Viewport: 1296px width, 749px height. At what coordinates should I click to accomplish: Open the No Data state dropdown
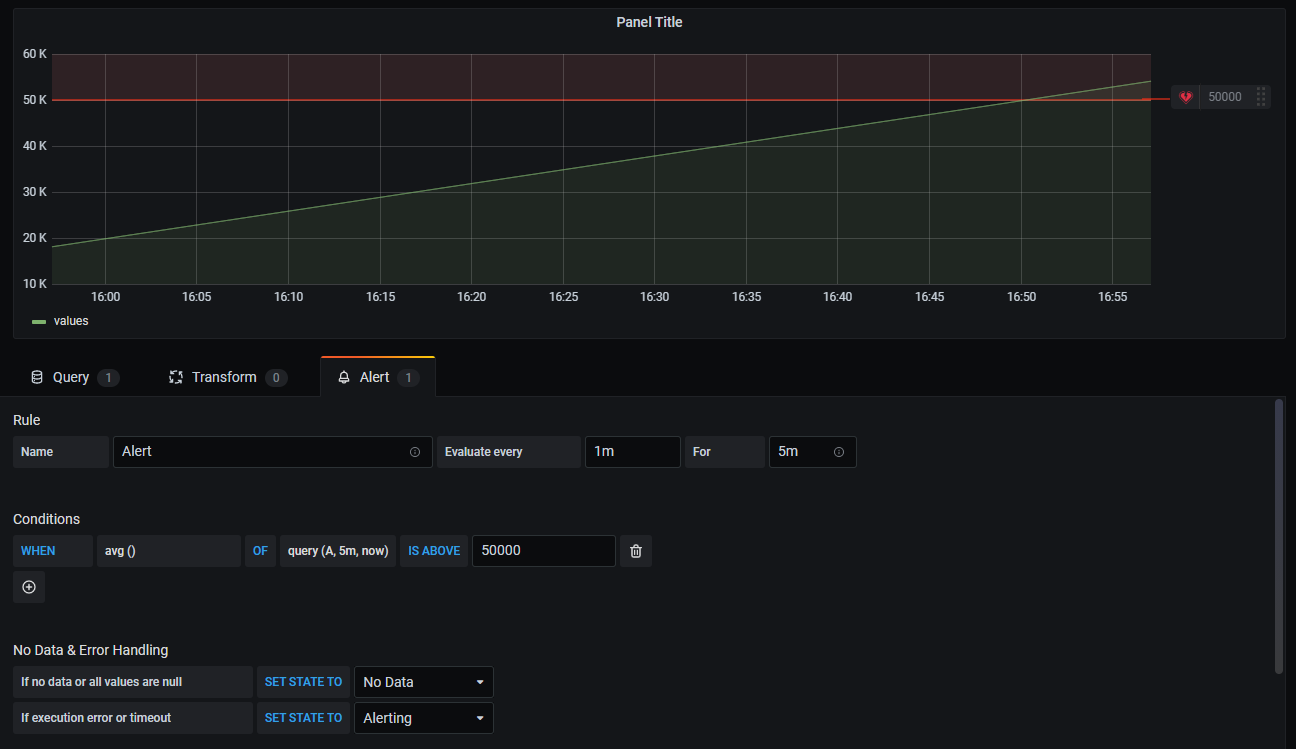[423, 682]
